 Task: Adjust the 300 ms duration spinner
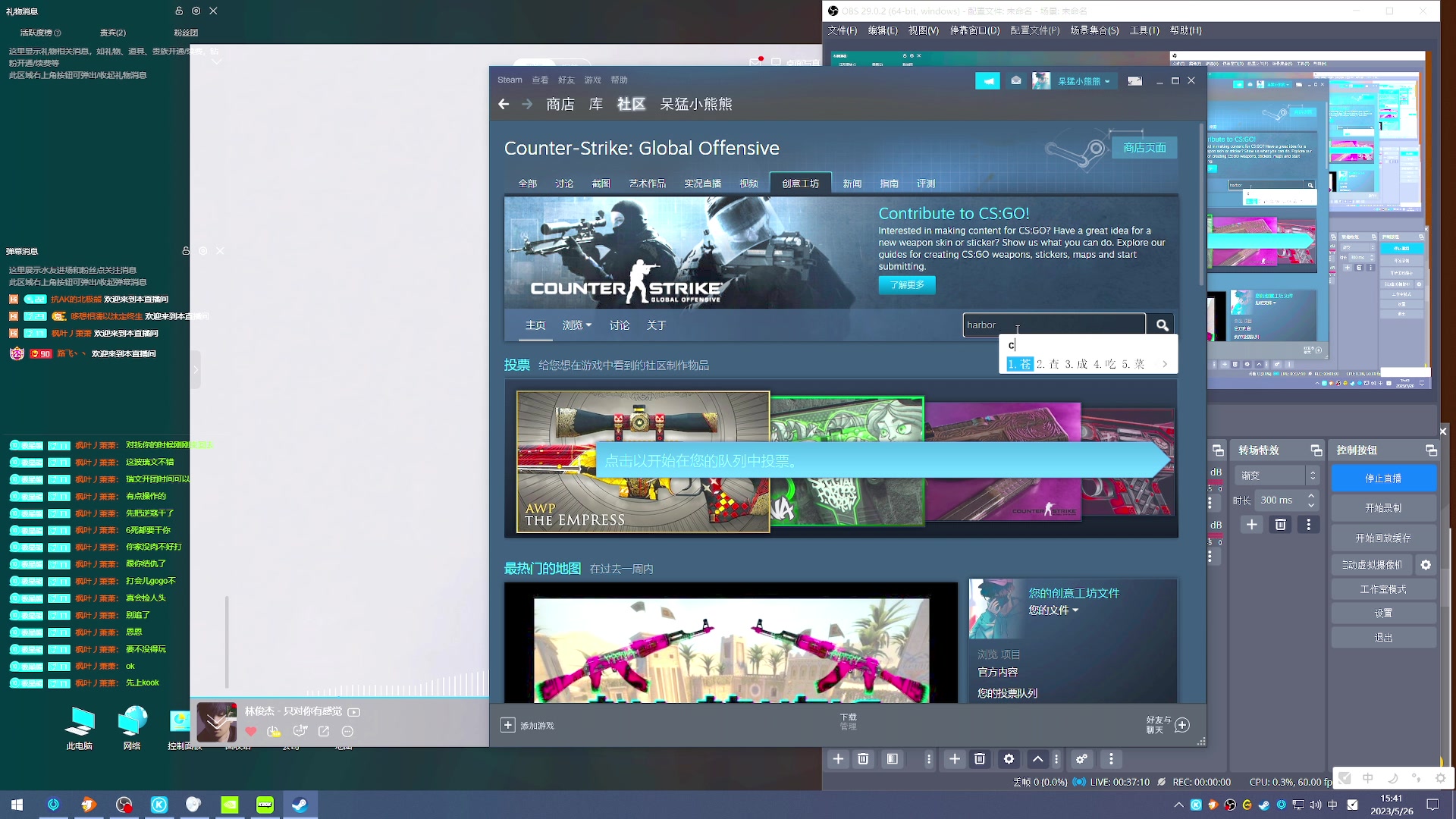coord(1288,500)
